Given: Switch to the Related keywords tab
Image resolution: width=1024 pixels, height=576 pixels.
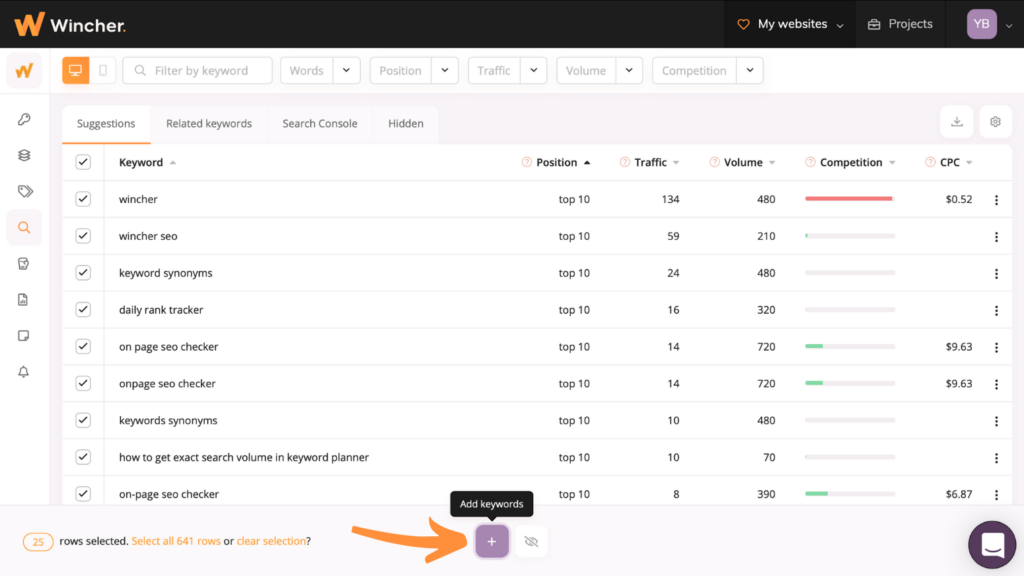Looking at the screenshot, I should (209, 123).
